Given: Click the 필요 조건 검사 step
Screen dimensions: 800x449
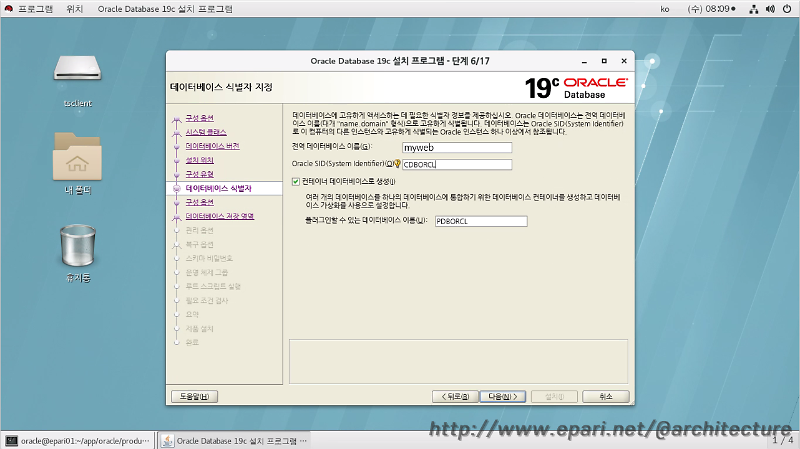Looking at the screenshot, I should coord(207,301).
